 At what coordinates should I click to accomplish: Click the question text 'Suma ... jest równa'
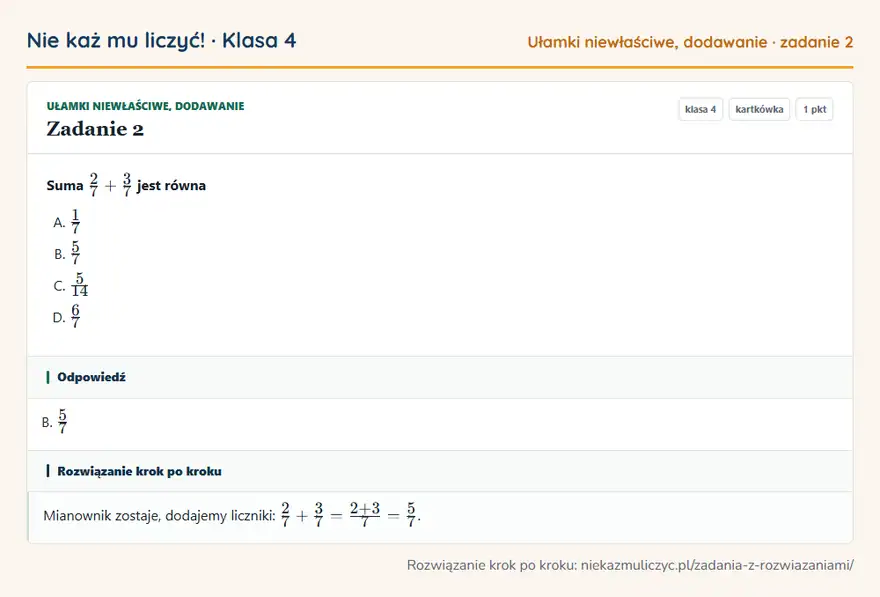coord(126,185)
